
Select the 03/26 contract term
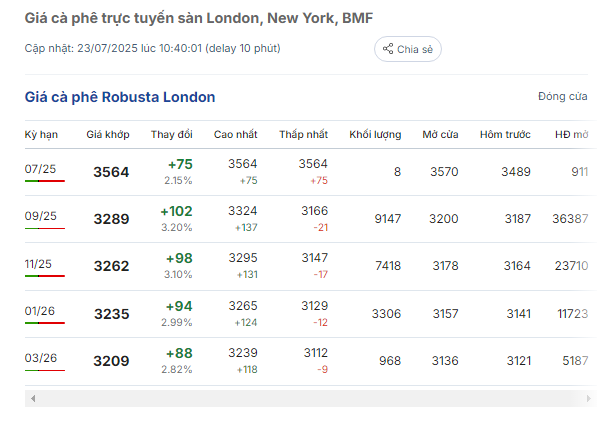[41, 358]
